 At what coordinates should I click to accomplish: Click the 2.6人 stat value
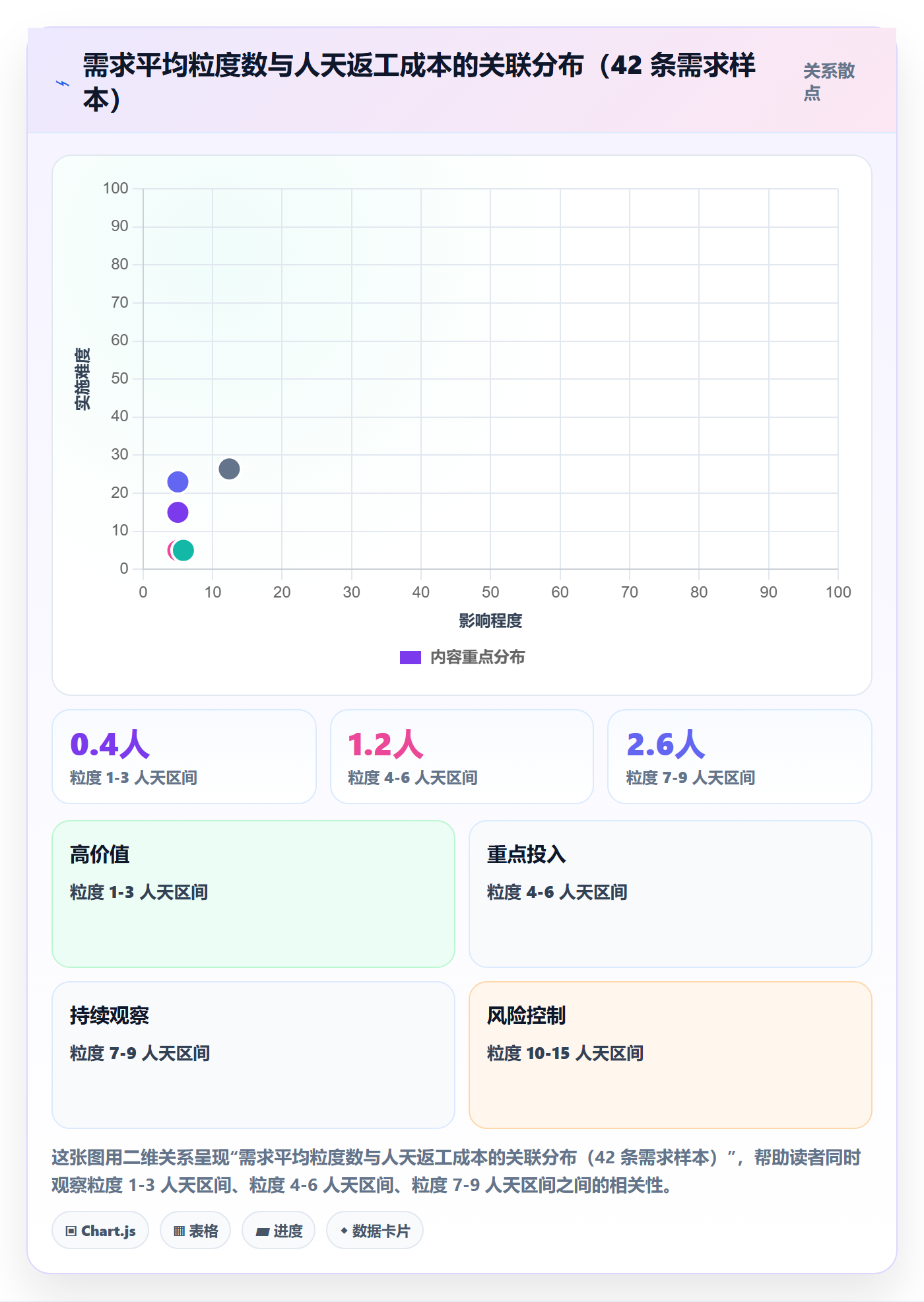coord(665,744)
